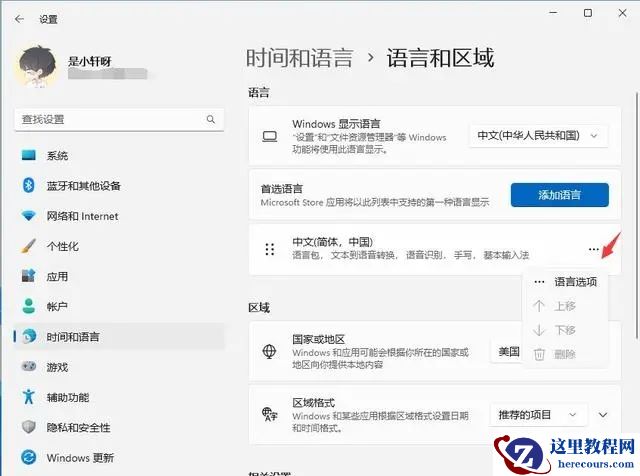Screen dimensions: 640x476
Task: Click the 添加语言 button
Action: pyautogui.click(x=560, y=195)
